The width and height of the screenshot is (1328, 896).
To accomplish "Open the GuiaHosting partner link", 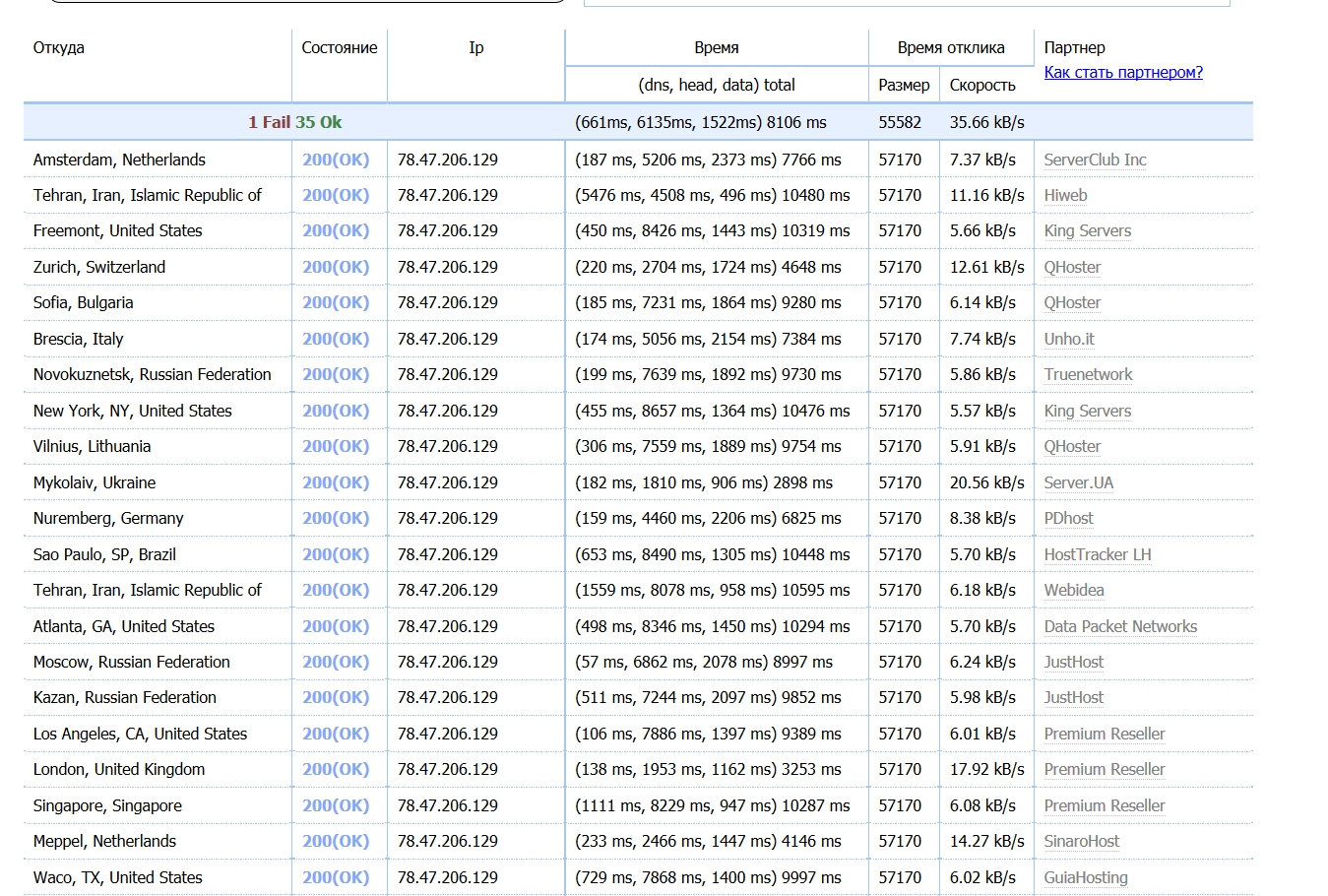I will click(x=1085, y=877).
